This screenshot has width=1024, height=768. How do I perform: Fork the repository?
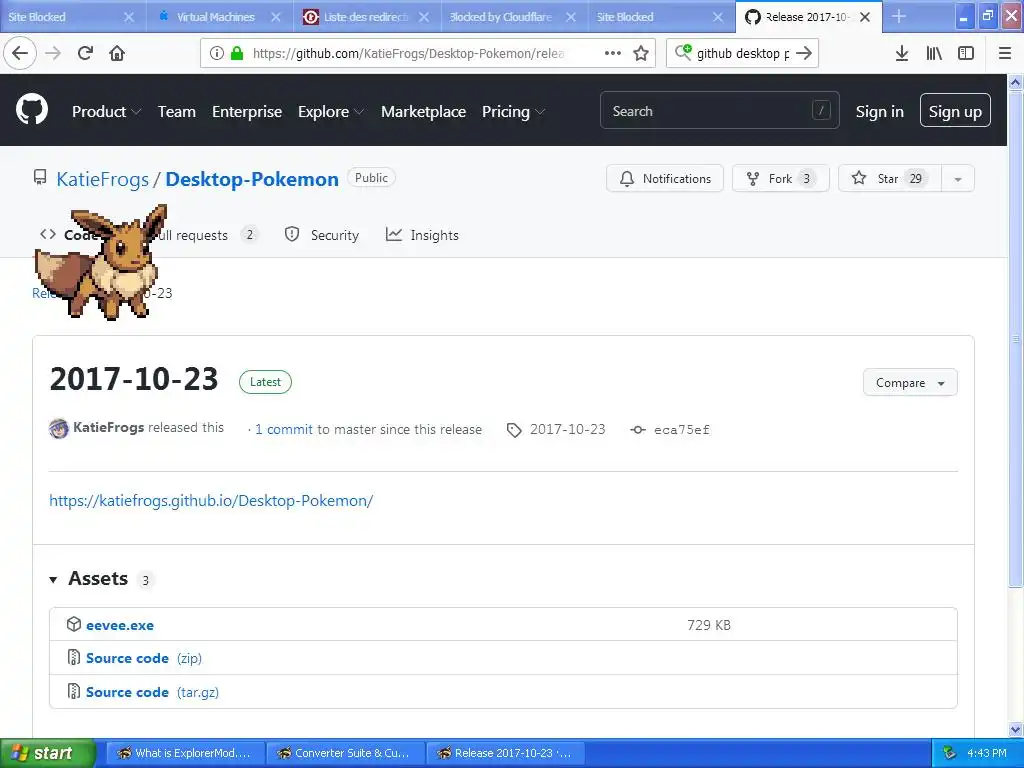click(x=780, y=178)
